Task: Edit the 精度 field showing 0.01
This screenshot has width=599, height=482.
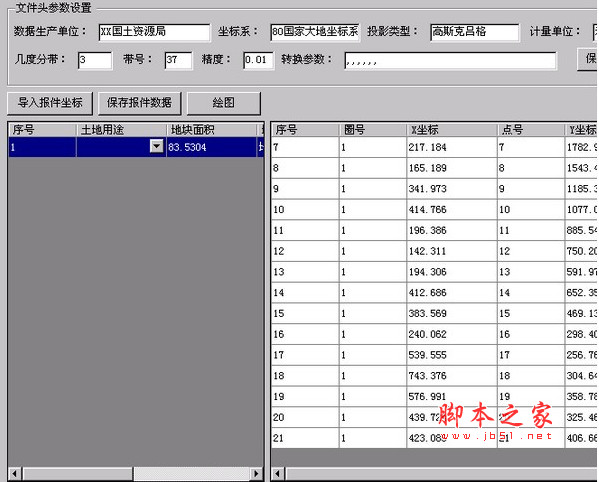Action: (x=259, y=60)
